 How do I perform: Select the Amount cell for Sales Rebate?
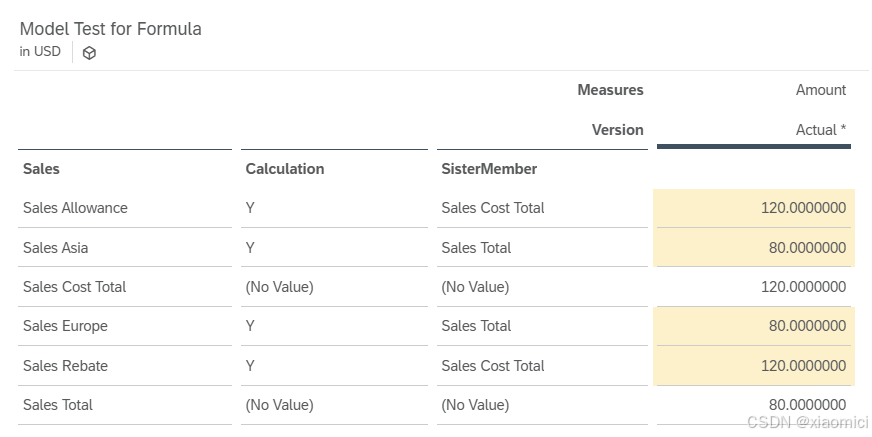[754, 366]
